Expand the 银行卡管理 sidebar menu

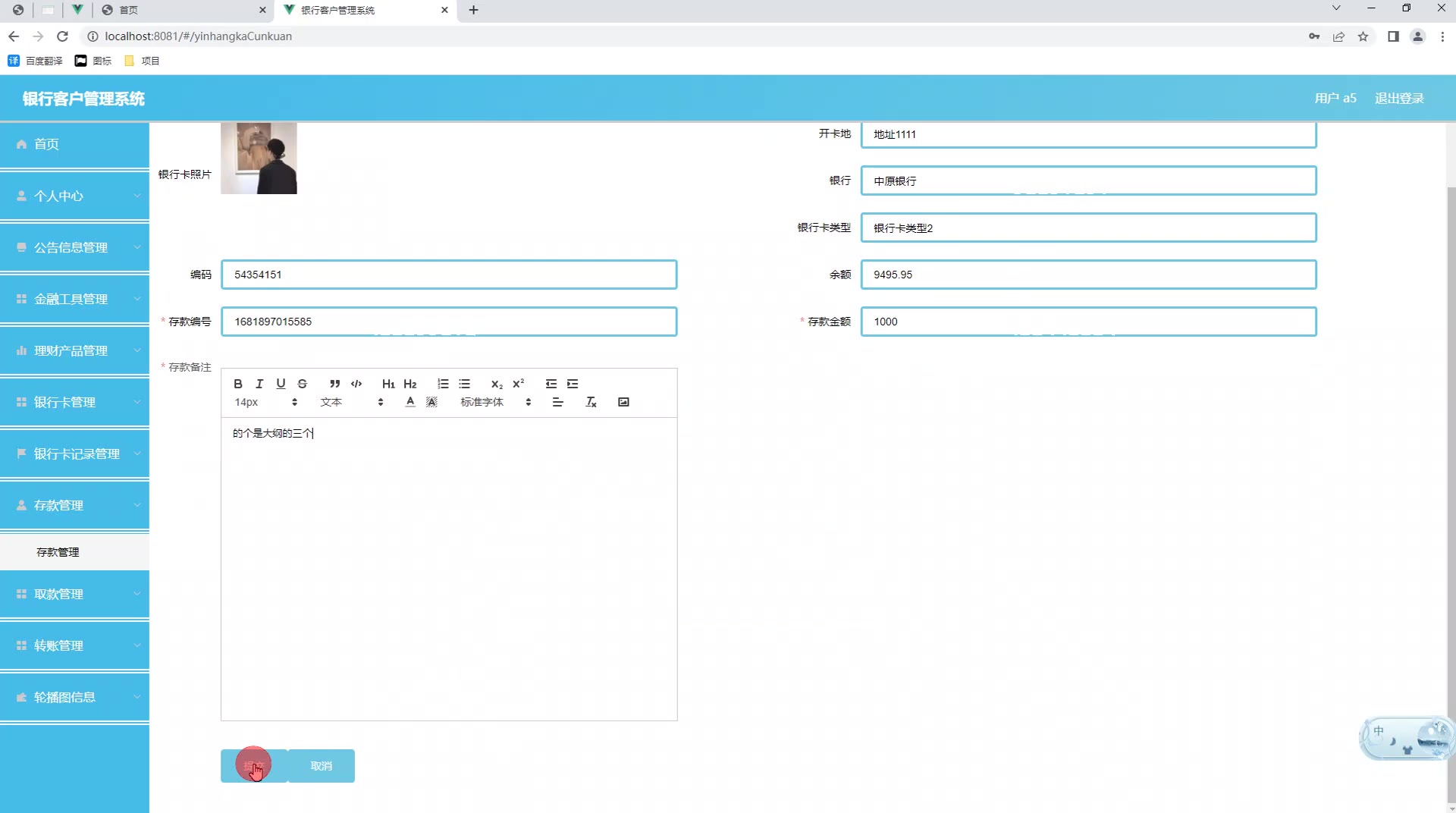coord(74,402)
